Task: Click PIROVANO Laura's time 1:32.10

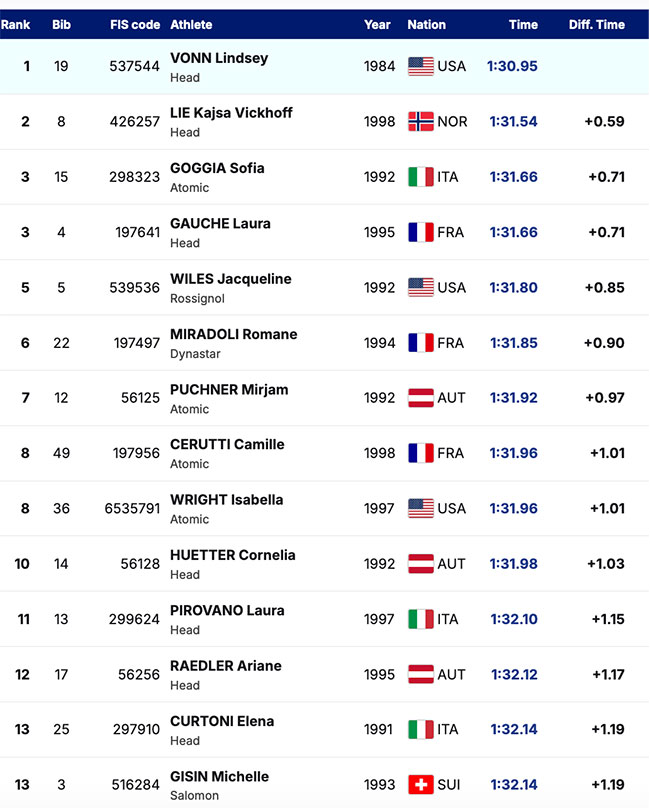Action: (x=514, y=619)
